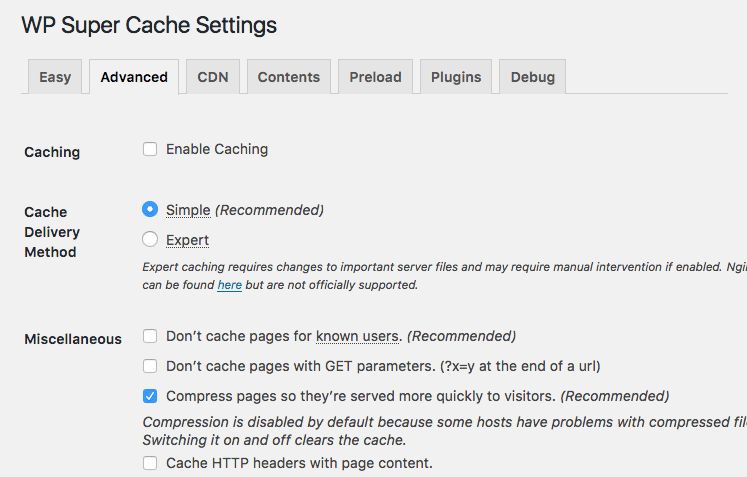The image size is (747, 477).
Task: Choose Expert cache delivery method
Action: pos(150,240)
